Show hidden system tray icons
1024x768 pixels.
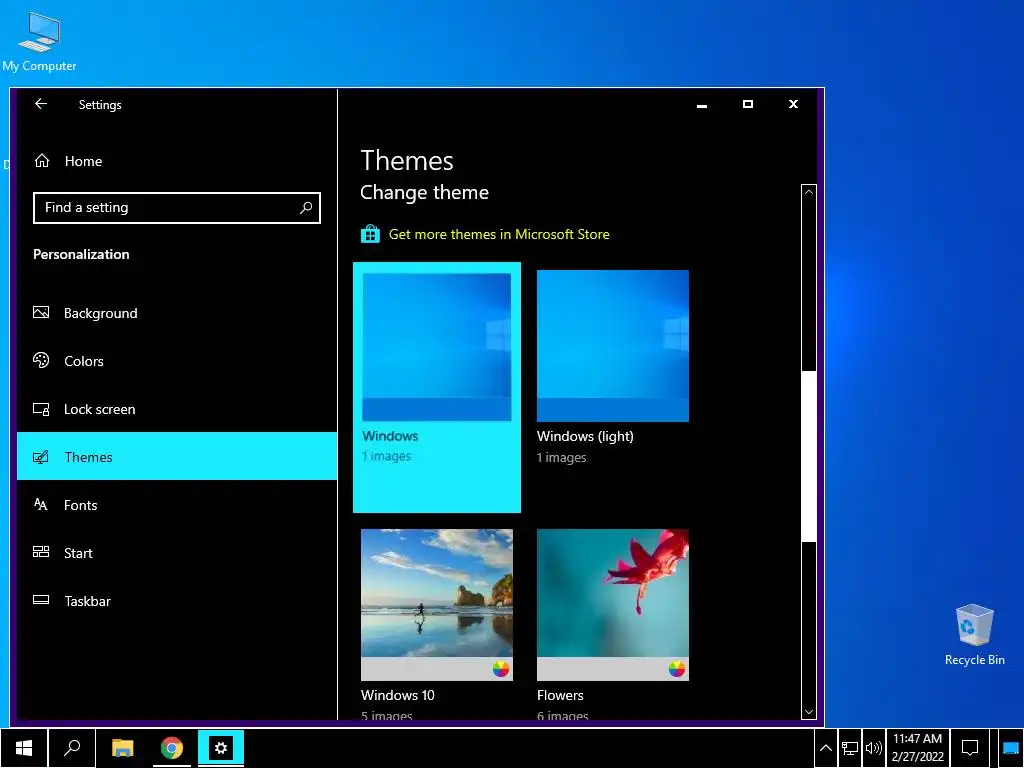(x=825, y=748)
